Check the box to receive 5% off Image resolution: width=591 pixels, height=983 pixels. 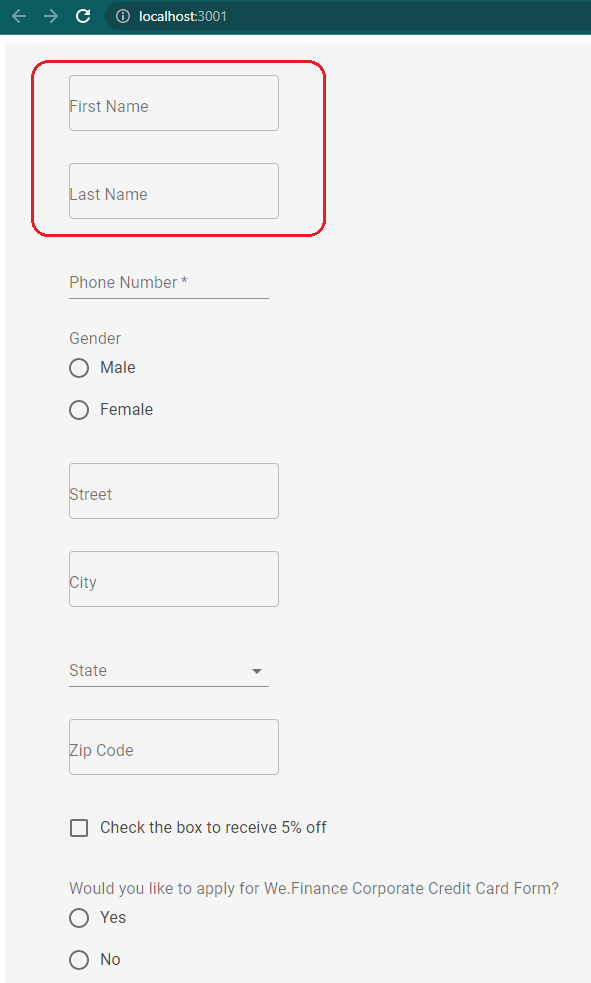(79, 828)
